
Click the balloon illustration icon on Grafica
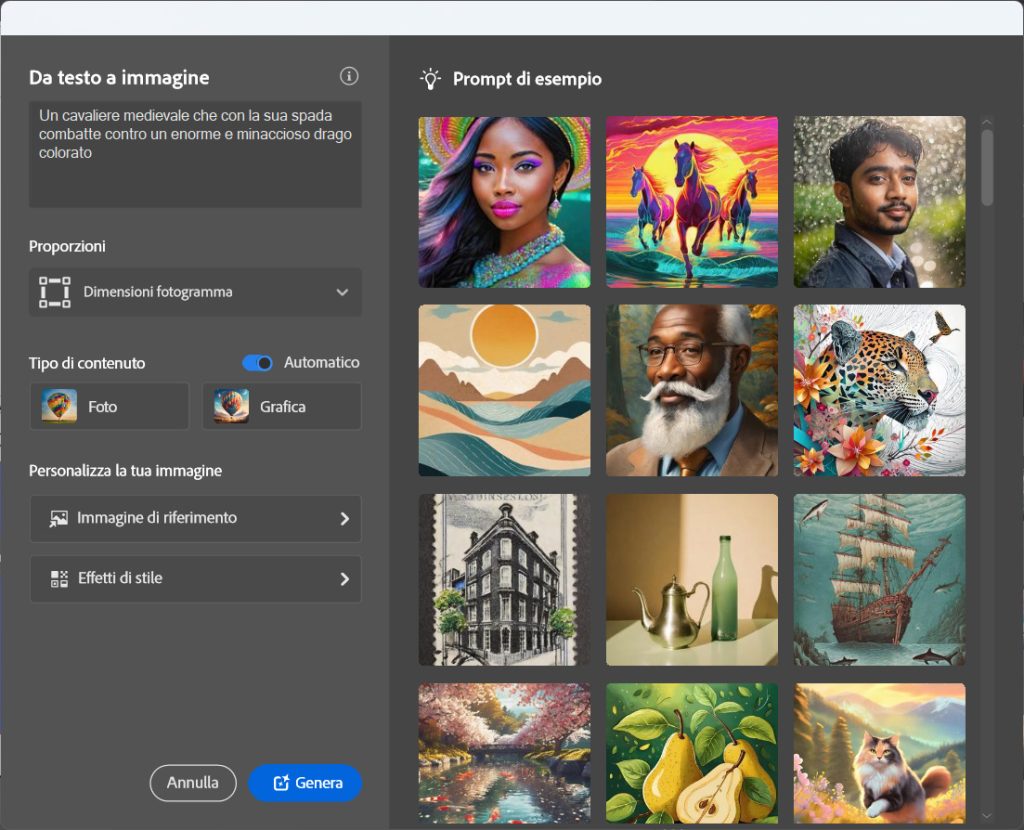click(231, 406)
